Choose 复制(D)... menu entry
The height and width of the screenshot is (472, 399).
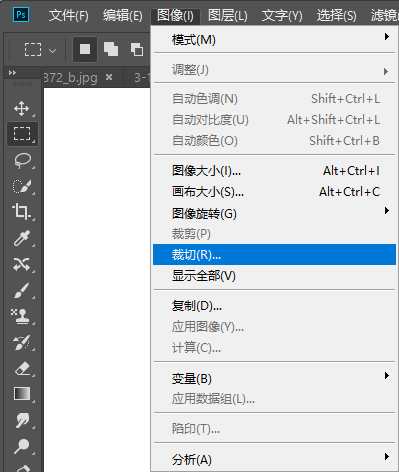click(274, 306)
